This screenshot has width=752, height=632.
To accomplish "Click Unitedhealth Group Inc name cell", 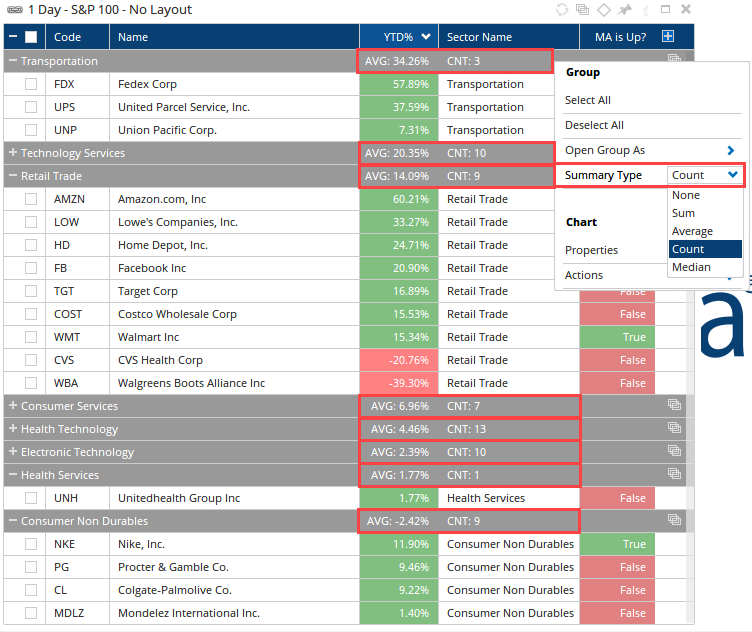I will (235, 498).
